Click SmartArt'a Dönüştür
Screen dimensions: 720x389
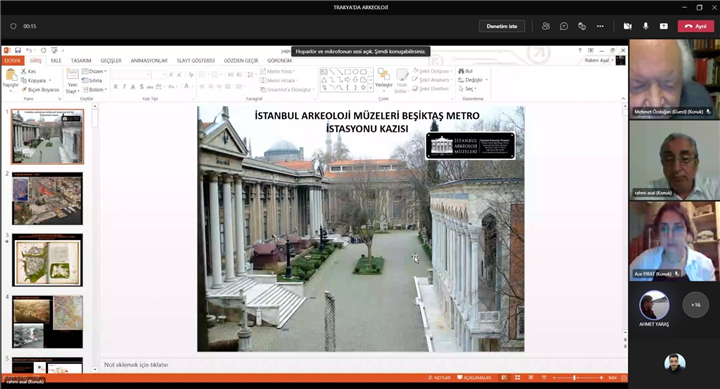tap(287, 90)
